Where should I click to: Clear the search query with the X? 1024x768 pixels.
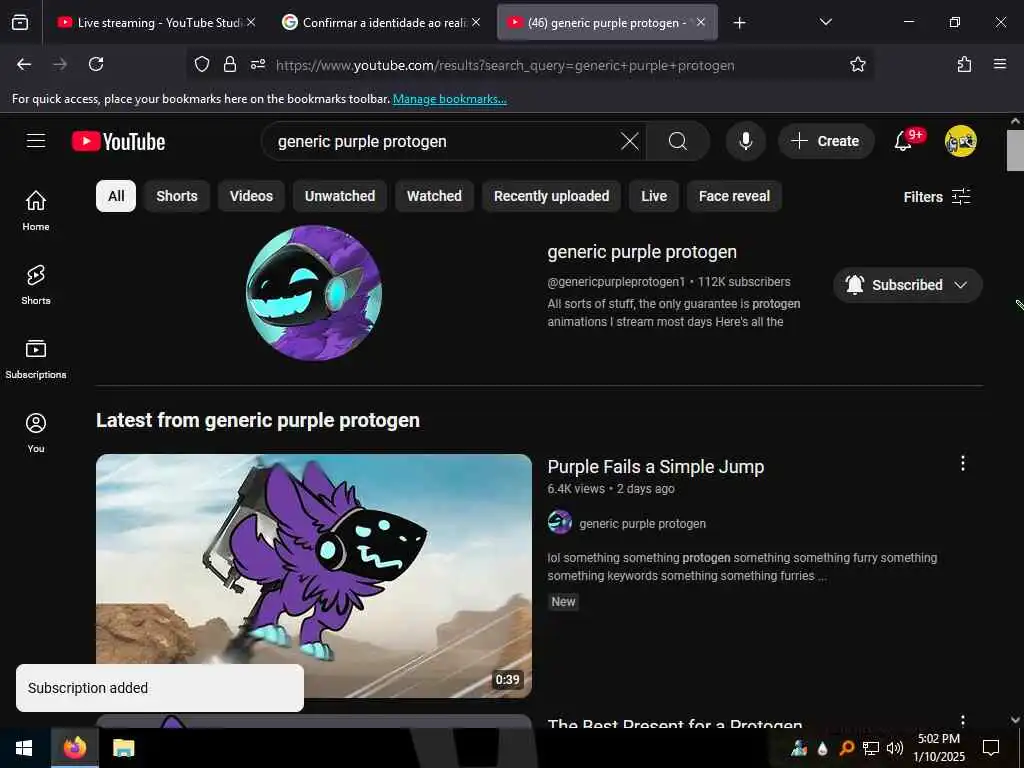click(x=630, y=141)
